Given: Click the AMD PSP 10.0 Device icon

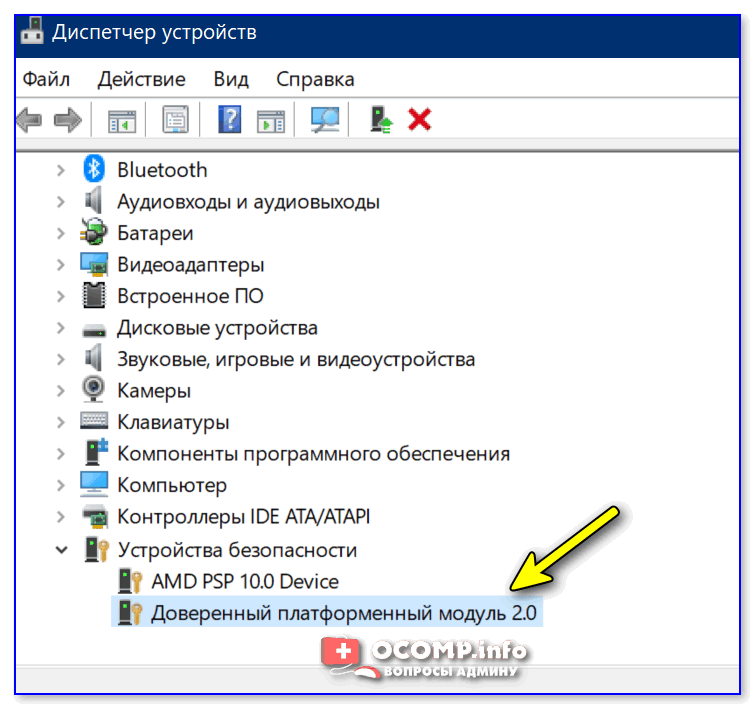Looking at the screenshot, I should pyautogui.click(x=130, y=581).
